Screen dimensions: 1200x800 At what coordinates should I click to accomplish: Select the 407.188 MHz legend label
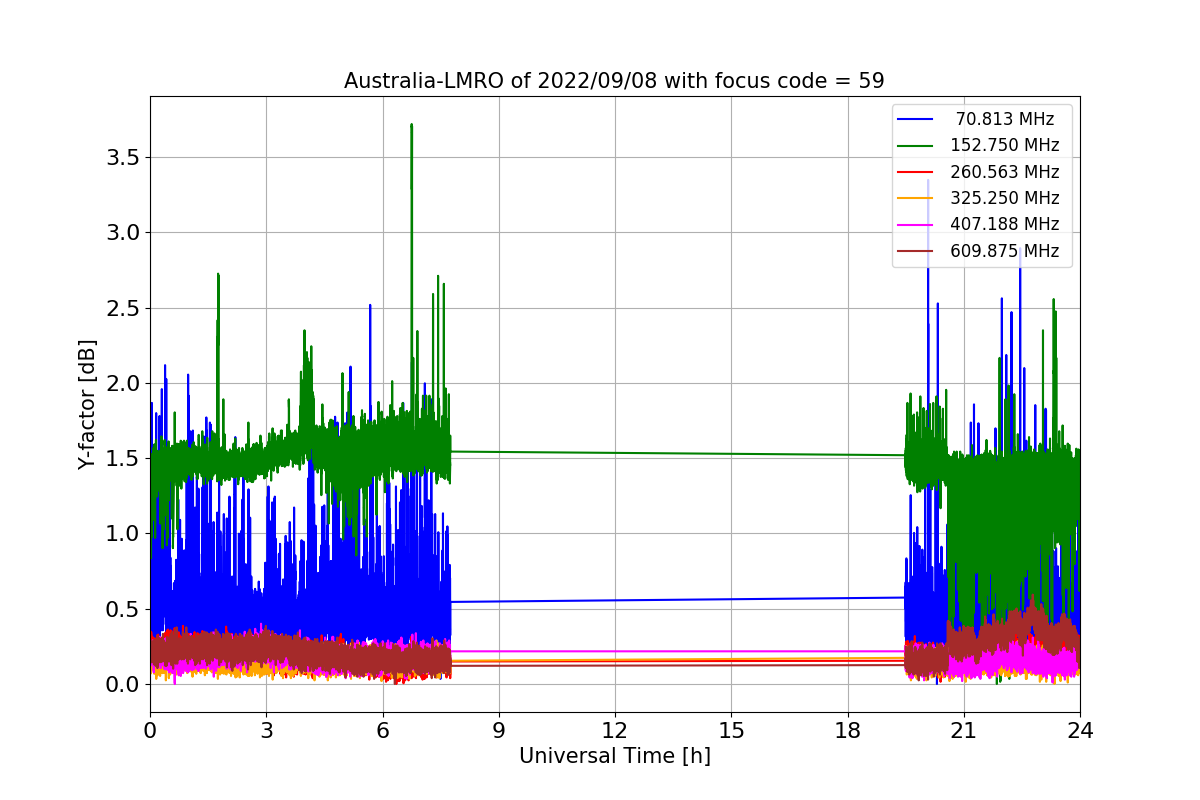point(1005,225)
